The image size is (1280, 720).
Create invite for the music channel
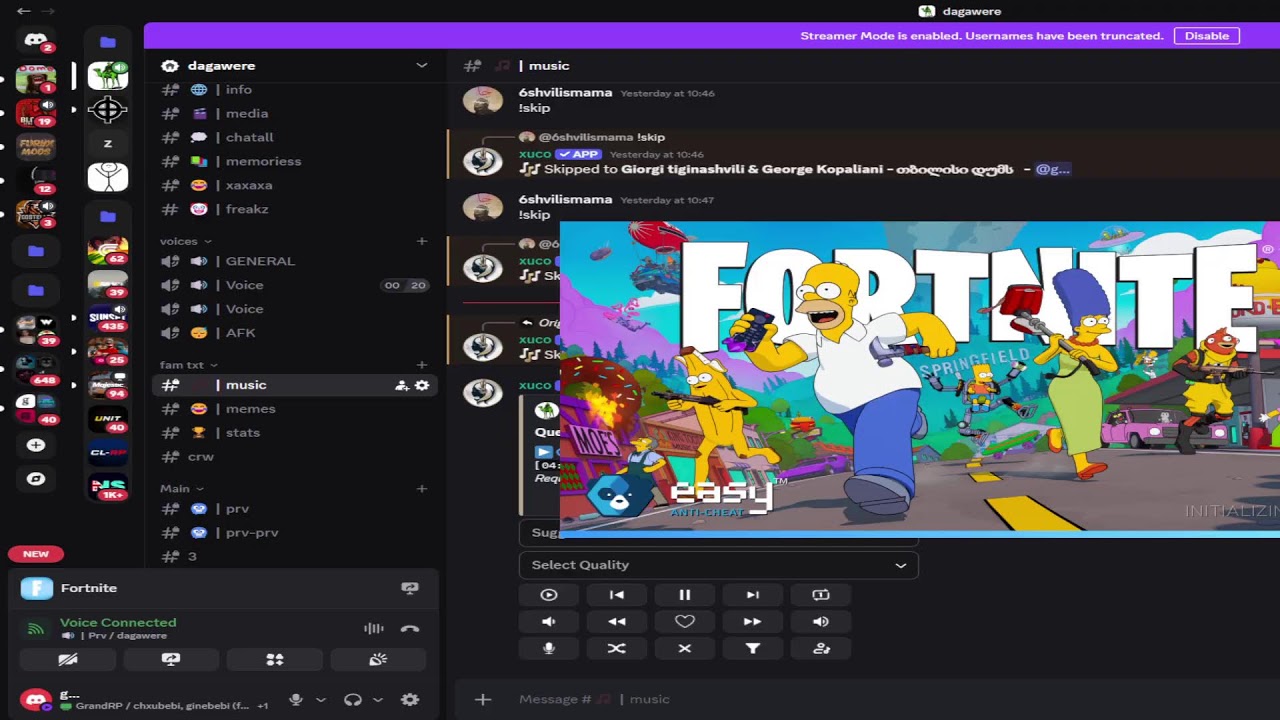[402, 385]
